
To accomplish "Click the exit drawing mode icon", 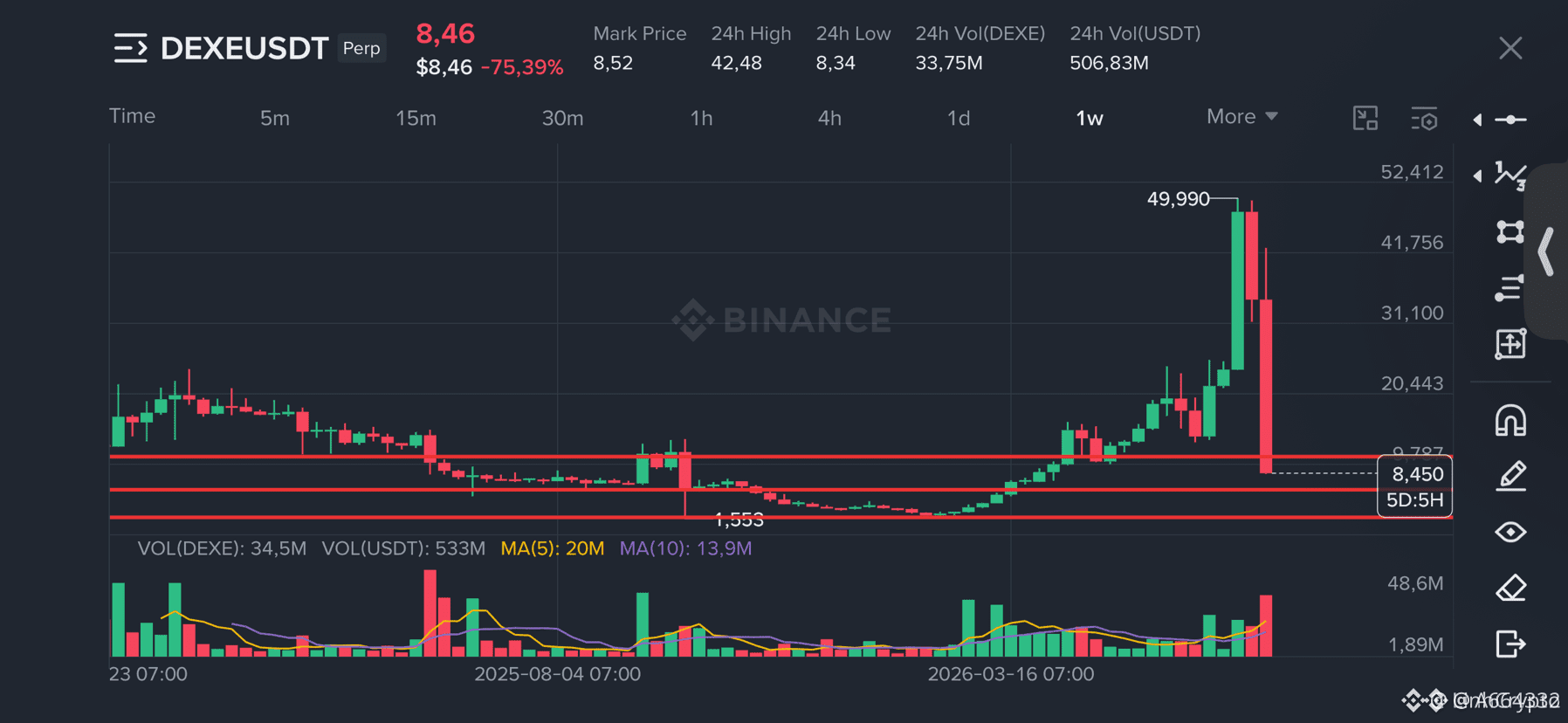I will 1510,644.
